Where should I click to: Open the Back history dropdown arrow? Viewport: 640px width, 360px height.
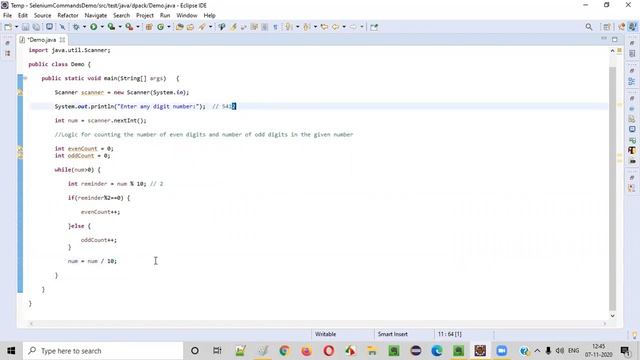pyautogui.click(x=344, y=27)
